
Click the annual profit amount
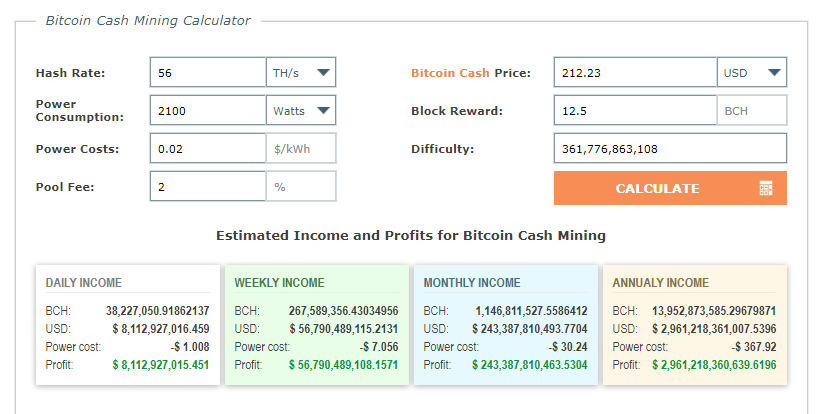click(x=714, y=365)
